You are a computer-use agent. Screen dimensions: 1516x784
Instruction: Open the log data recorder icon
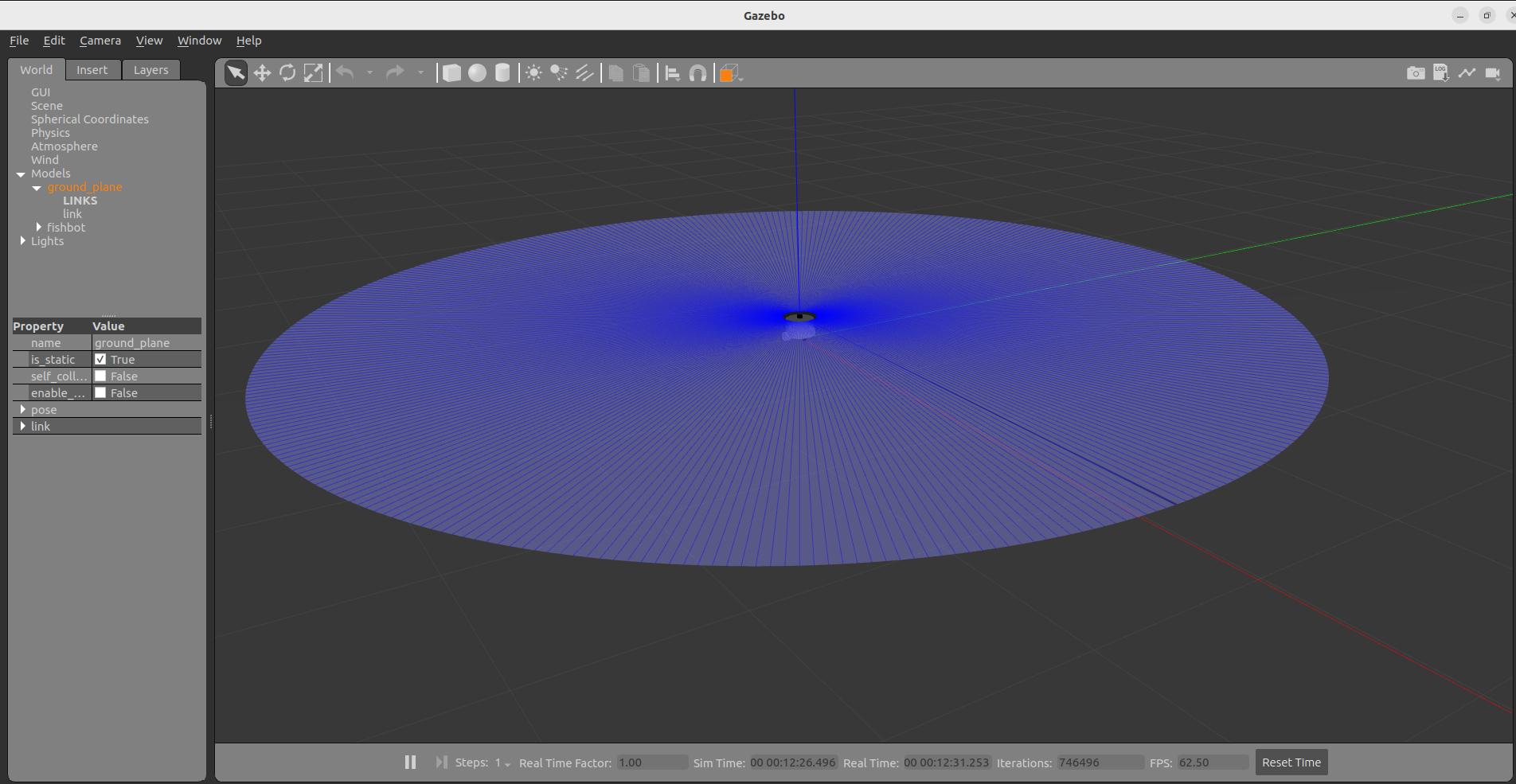(1441, 73)
